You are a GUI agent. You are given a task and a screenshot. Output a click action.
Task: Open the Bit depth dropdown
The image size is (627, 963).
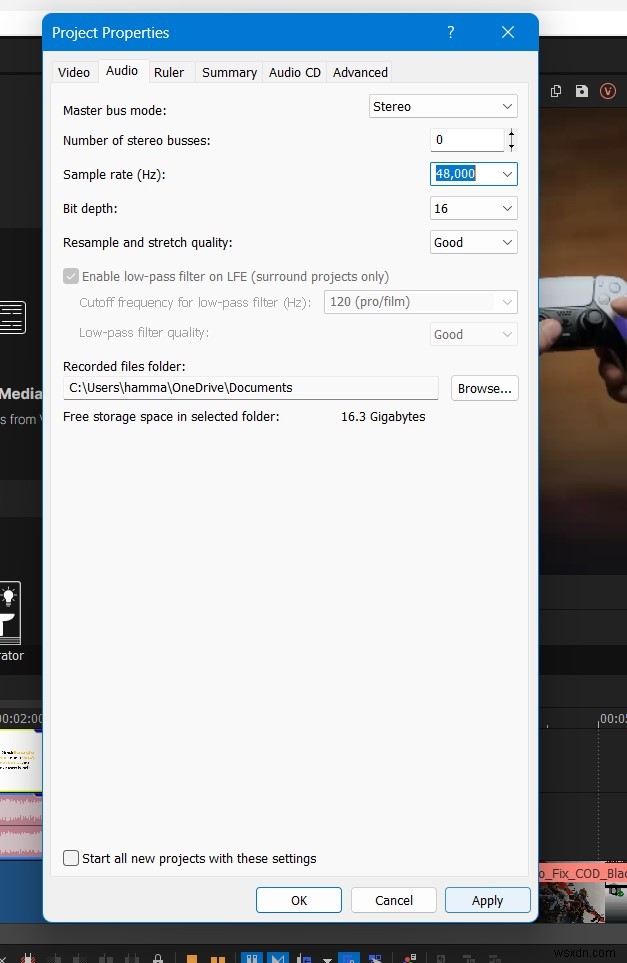click(x=473, y=208)
